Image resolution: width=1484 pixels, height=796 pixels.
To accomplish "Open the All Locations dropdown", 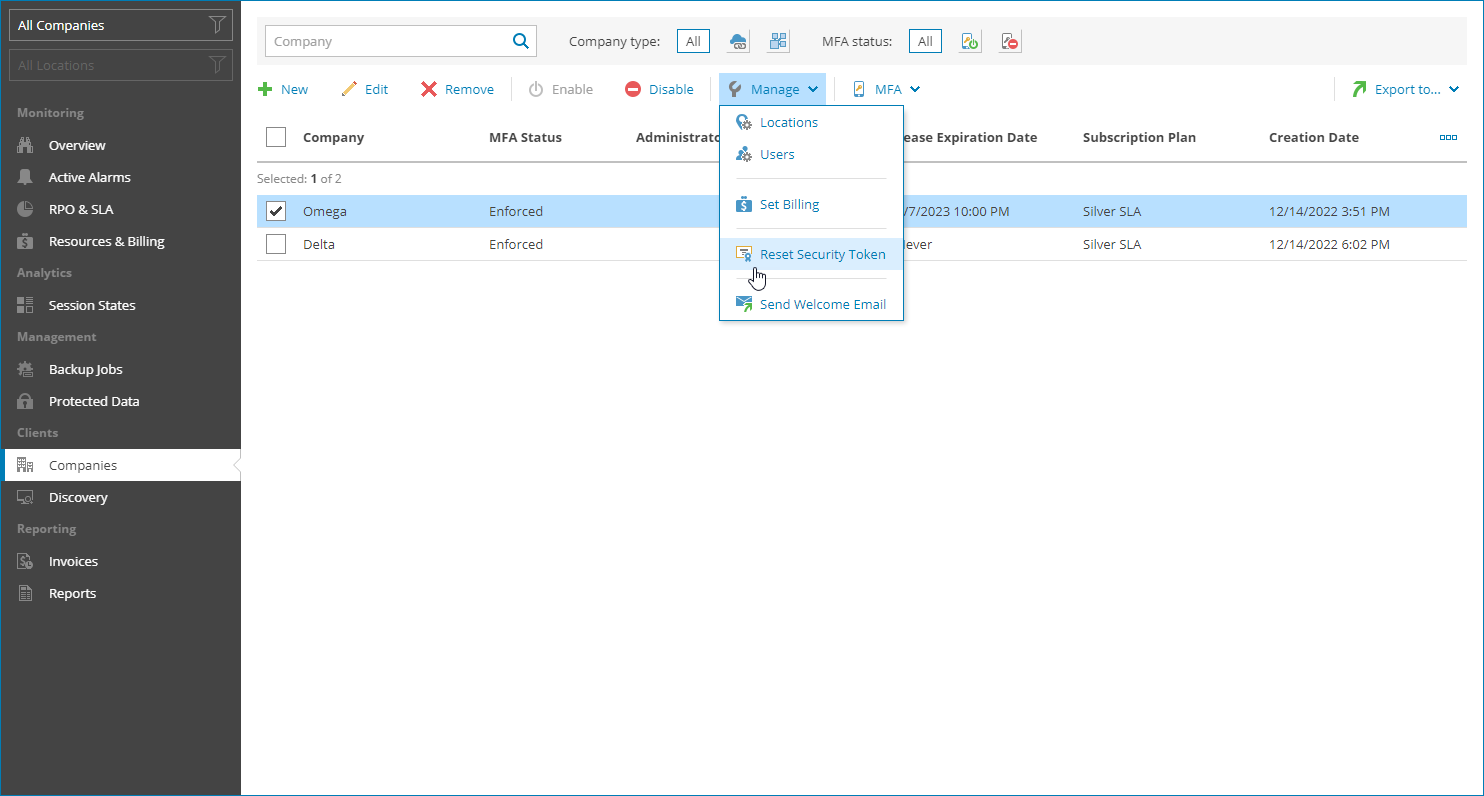I will pos(121,65).
